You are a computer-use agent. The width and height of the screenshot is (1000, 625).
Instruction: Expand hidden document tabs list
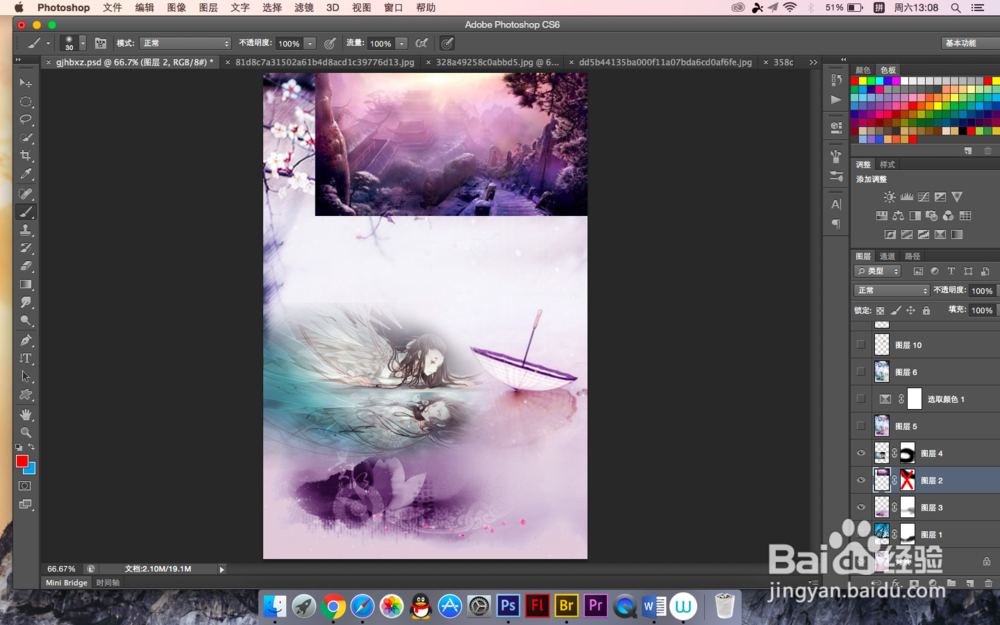[x=812, y=62]
